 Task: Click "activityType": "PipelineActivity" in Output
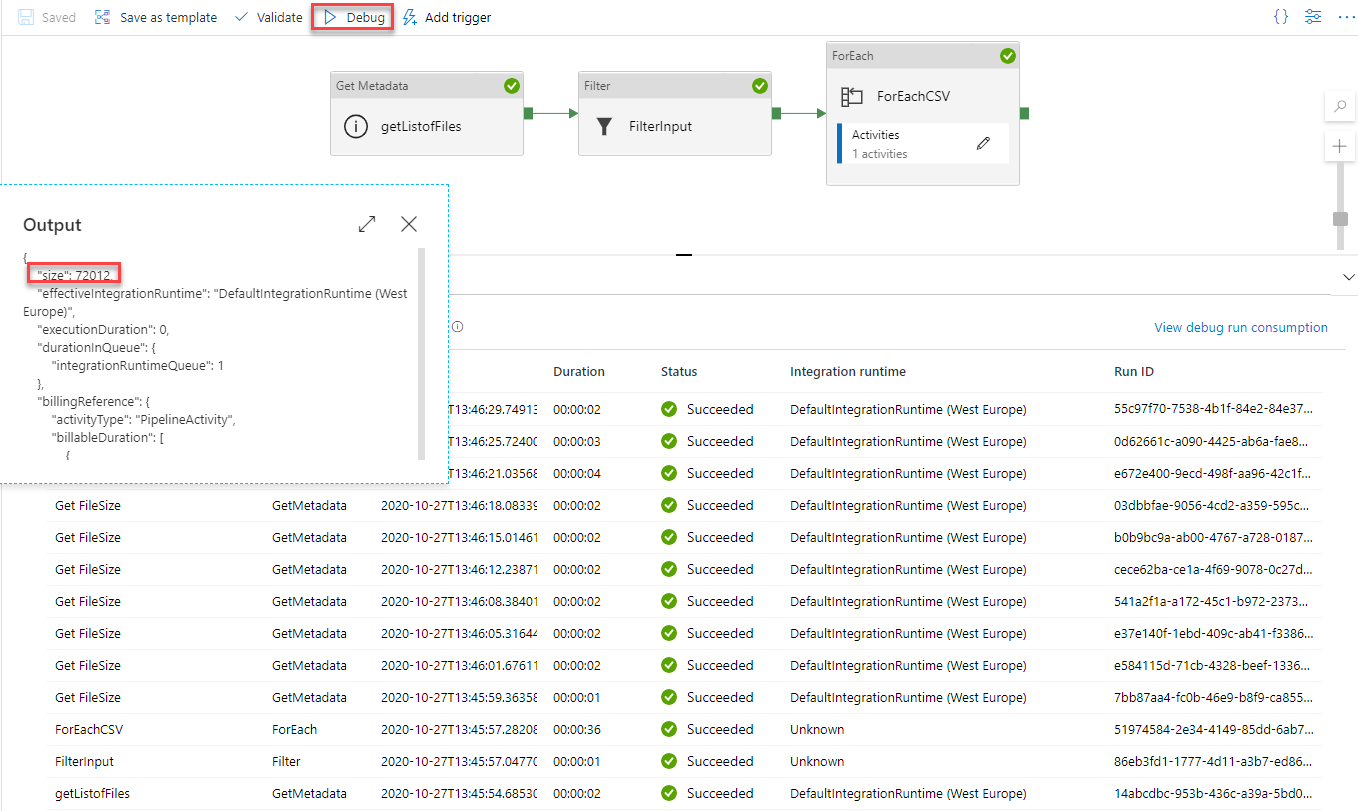coord(143,419)
